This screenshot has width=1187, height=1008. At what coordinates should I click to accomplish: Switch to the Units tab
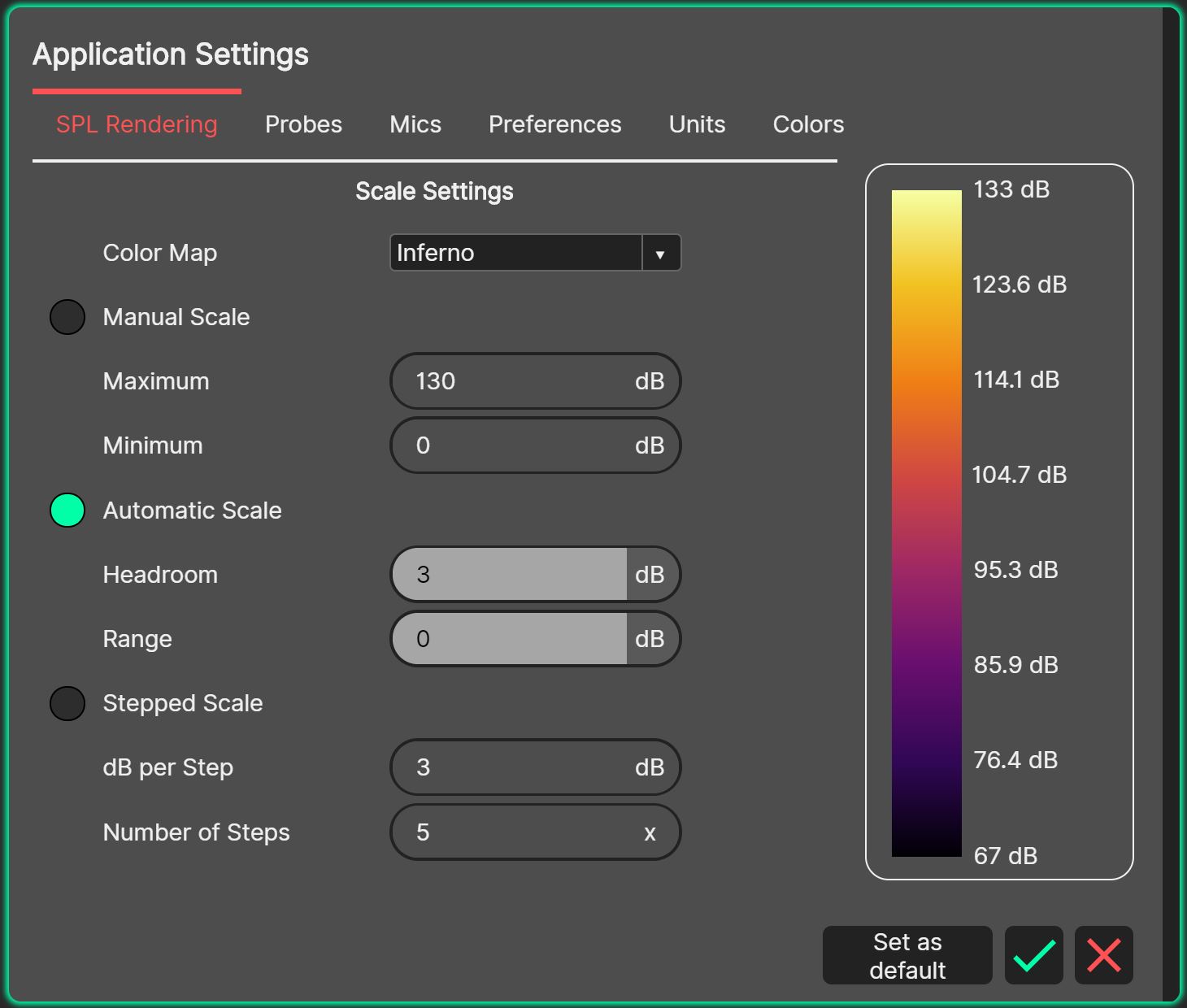pyautogui.click(x=696, y=124)
